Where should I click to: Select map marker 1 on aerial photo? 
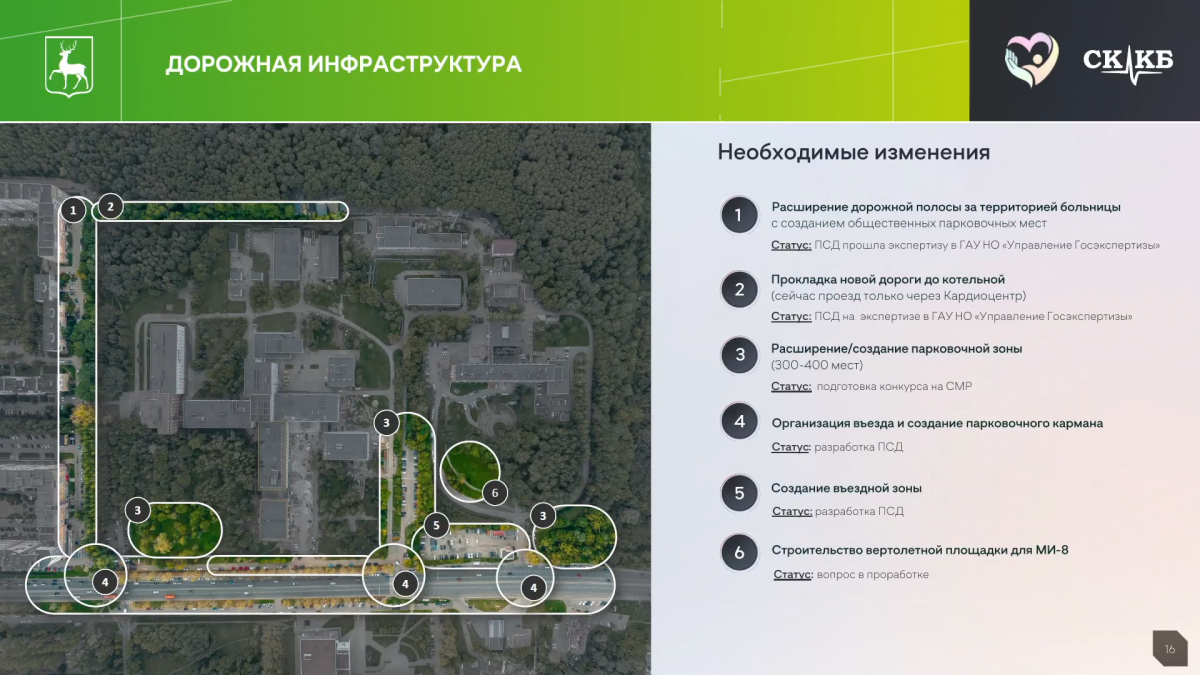72,210
